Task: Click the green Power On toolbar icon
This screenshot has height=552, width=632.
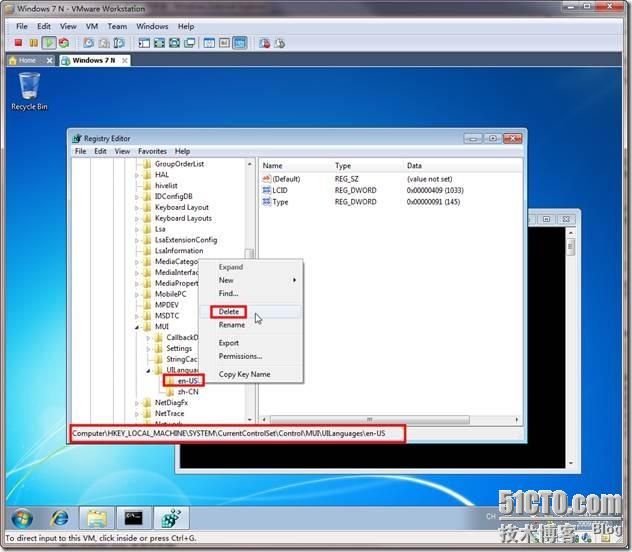Action: 49,43
